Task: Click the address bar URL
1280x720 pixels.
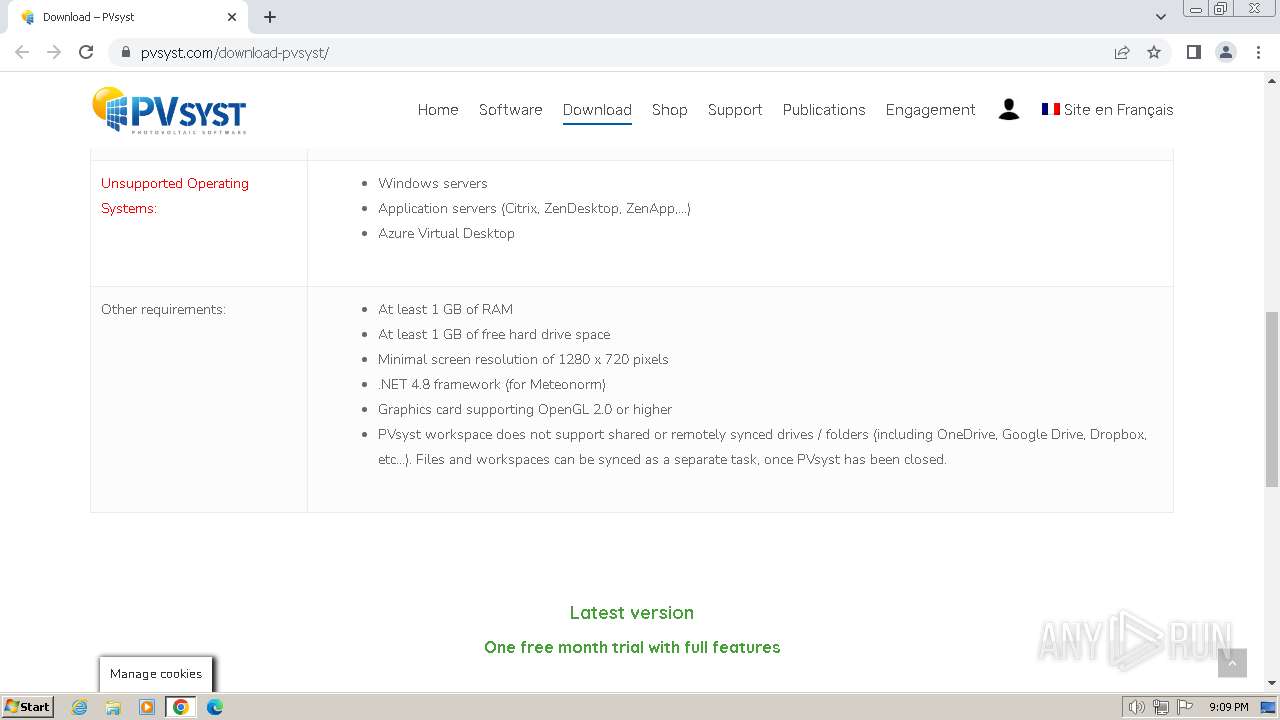Action: 235,52
